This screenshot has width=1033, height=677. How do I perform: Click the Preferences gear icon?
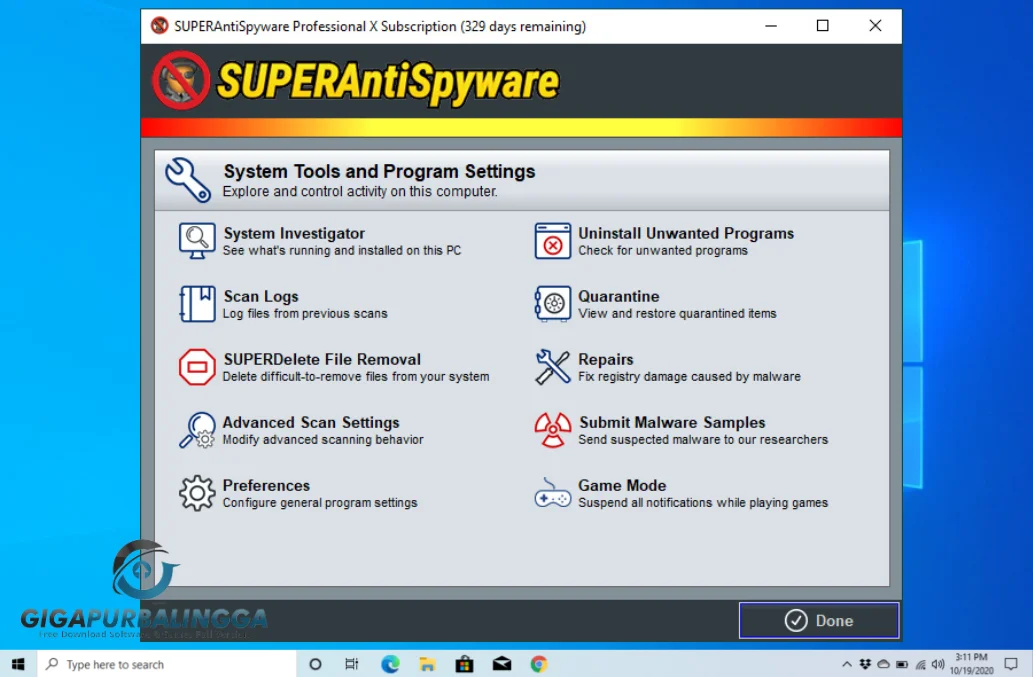197,493
